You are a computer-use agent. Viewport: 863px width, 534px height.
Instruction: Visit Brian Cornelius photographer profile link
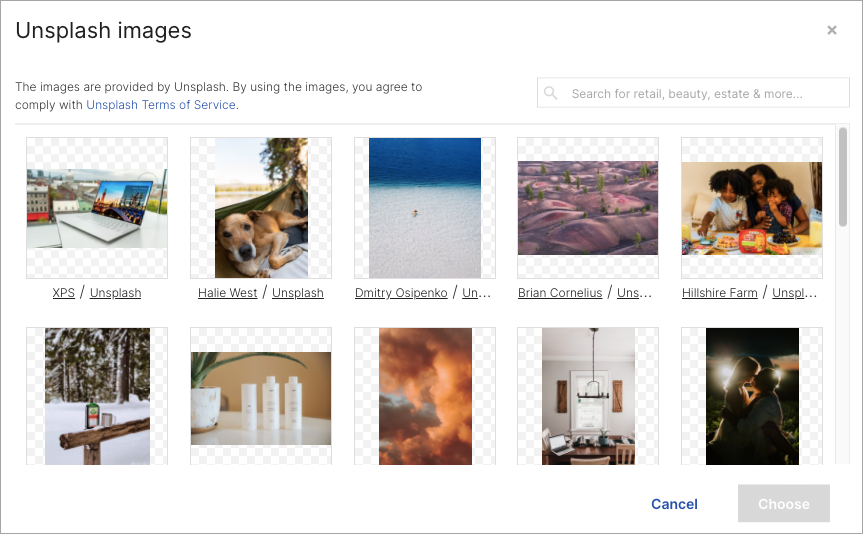pos(560,293)
